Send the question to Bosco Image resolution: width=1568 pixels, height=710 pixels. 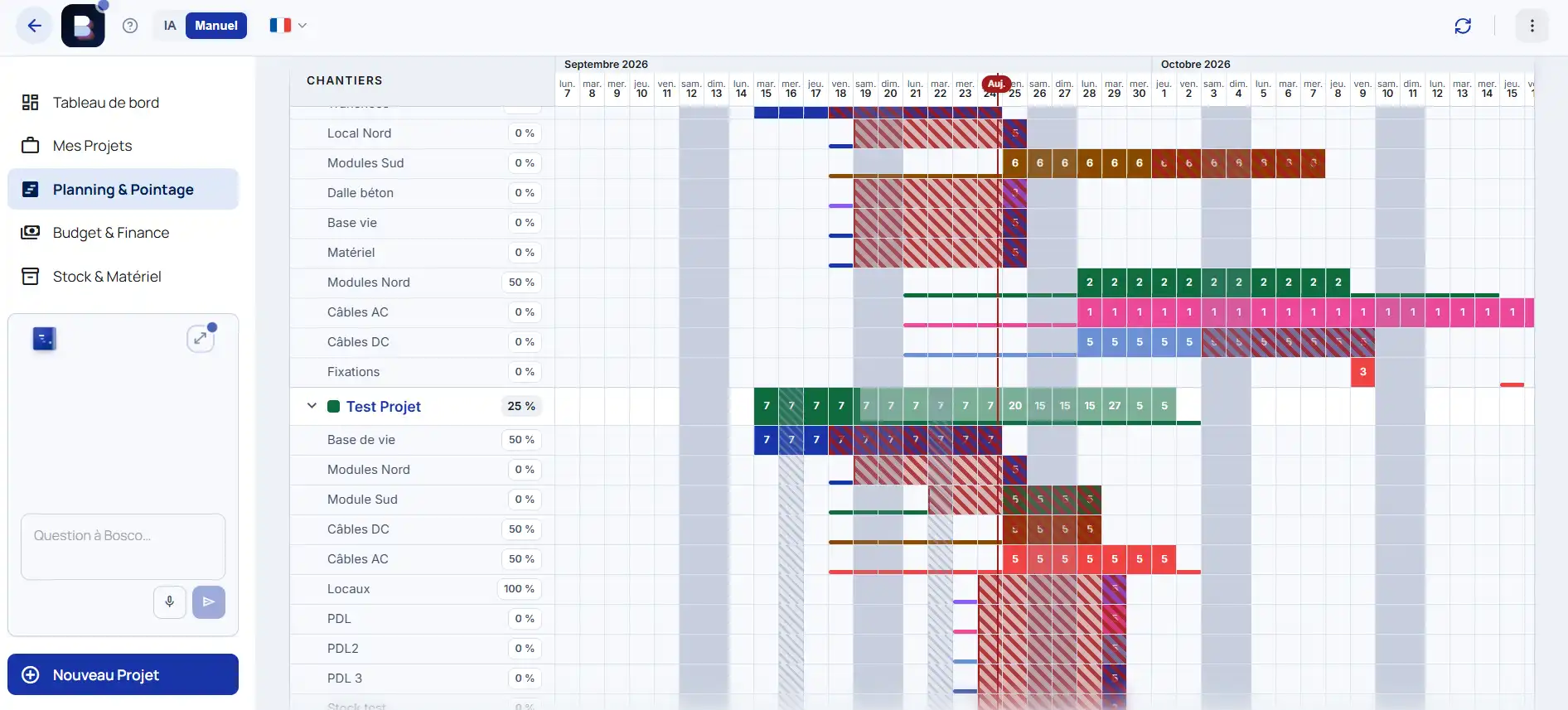[x=209, y=602]
